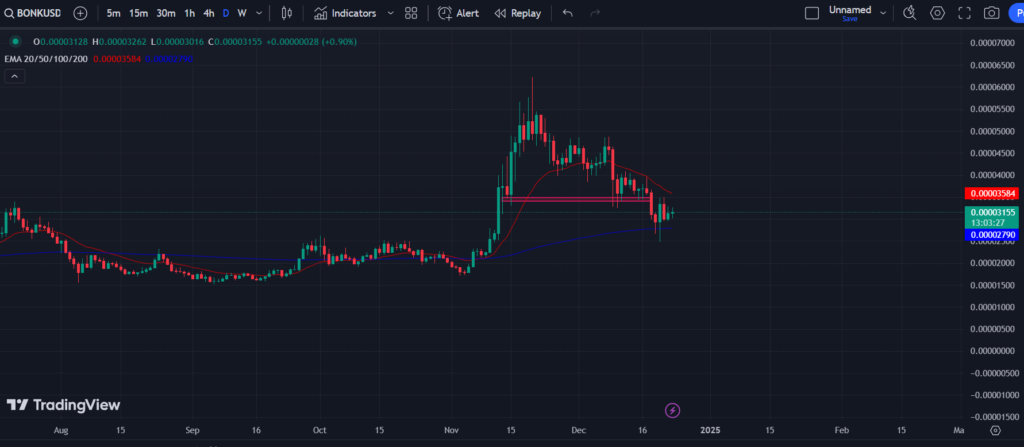Click the blue Publish button

click(1016, 13)
